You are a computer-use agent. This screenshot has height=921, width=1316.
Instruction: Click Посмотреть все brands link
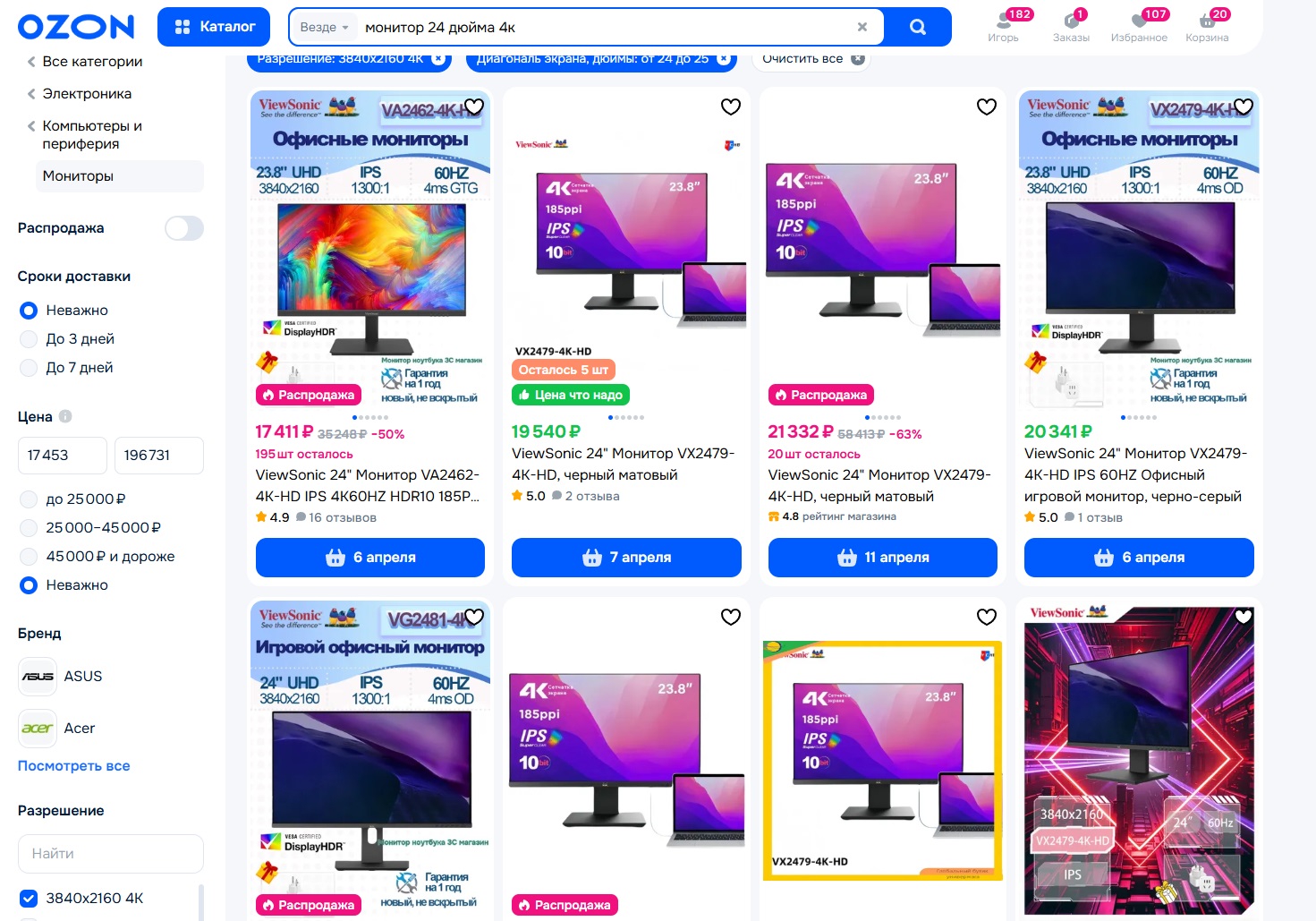pyautogui.click(x=74, y=766)
